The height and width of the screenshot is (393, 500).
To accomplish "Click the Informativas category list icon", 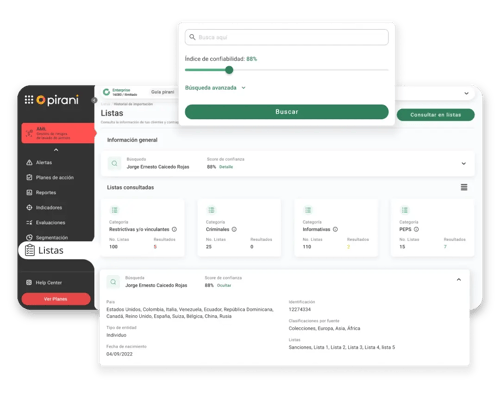I will (x=308, y=210).
